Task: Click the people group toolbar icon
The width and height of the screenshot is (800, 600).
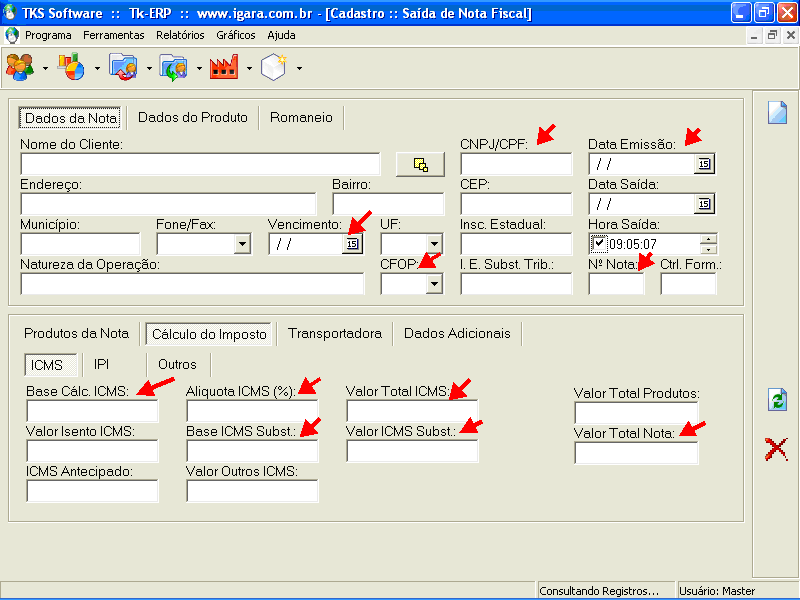Action: click(19, 67)
